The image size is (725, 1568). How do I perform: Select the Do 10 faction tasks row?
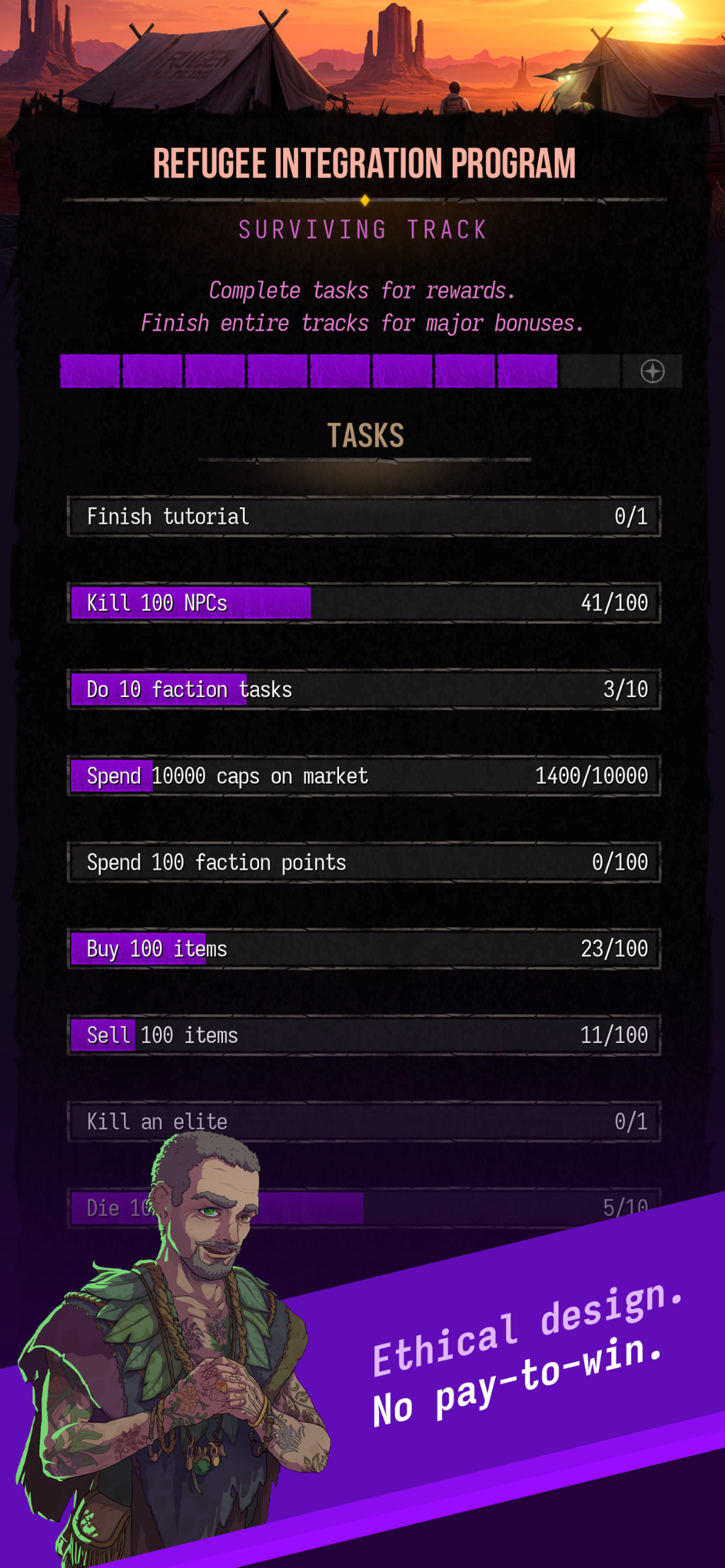point(364,689)
